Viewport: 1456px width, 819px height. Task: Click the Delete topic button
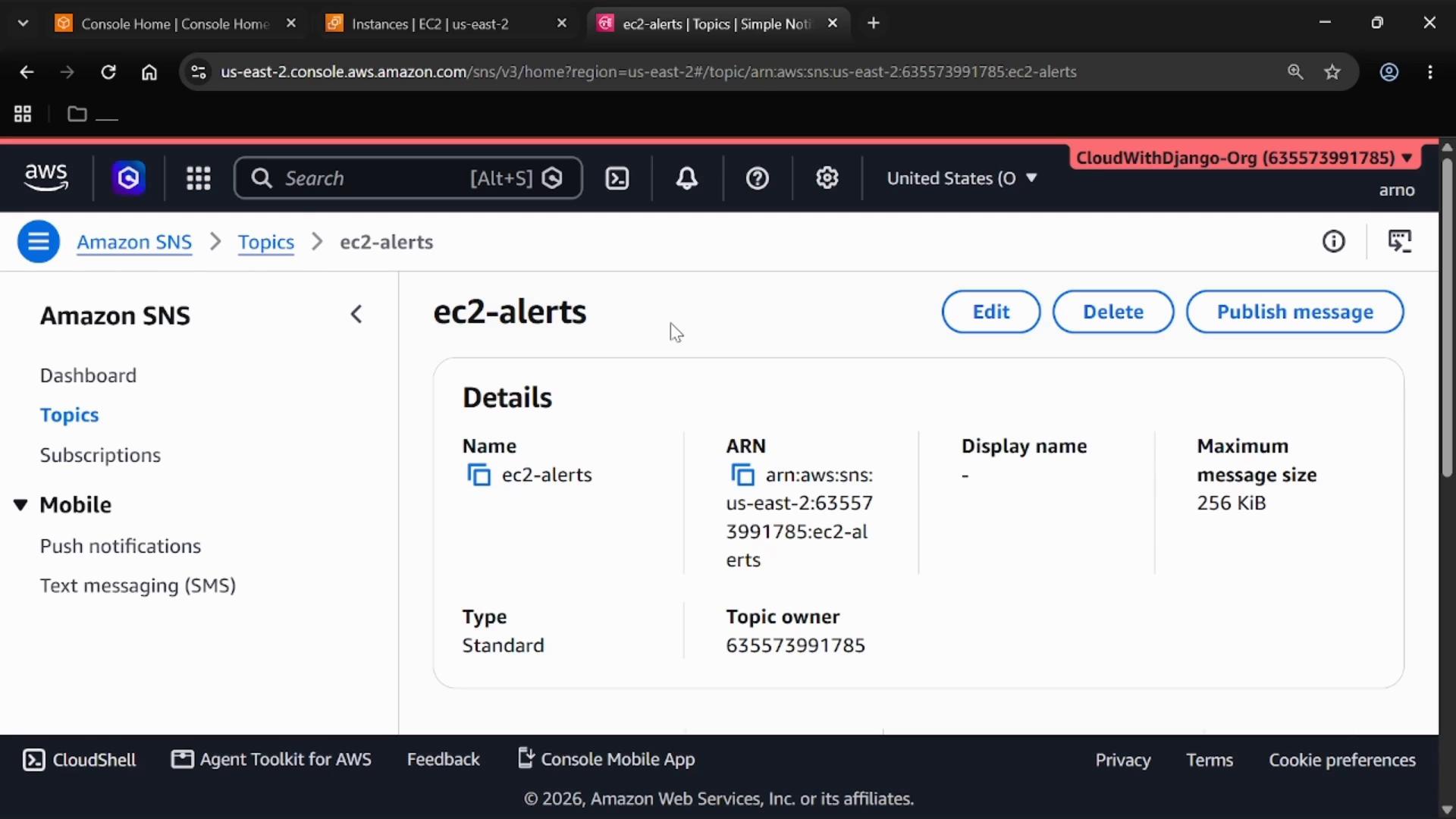[x=1113, y=312]
